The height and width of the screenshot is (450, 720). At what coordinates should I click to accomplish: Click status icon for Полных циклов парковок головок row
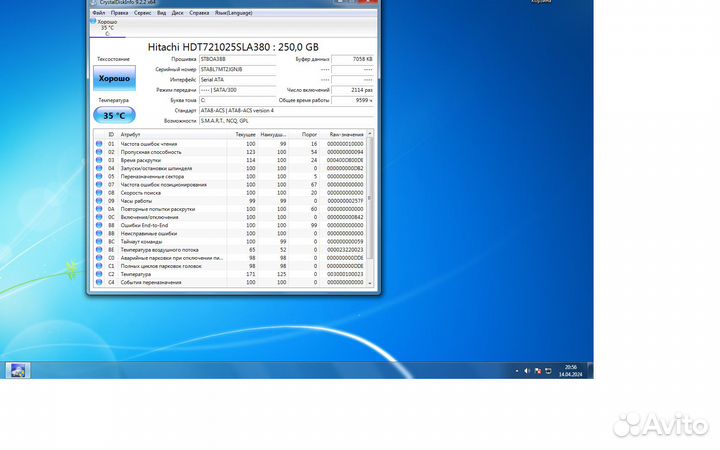tap(99, 266)
